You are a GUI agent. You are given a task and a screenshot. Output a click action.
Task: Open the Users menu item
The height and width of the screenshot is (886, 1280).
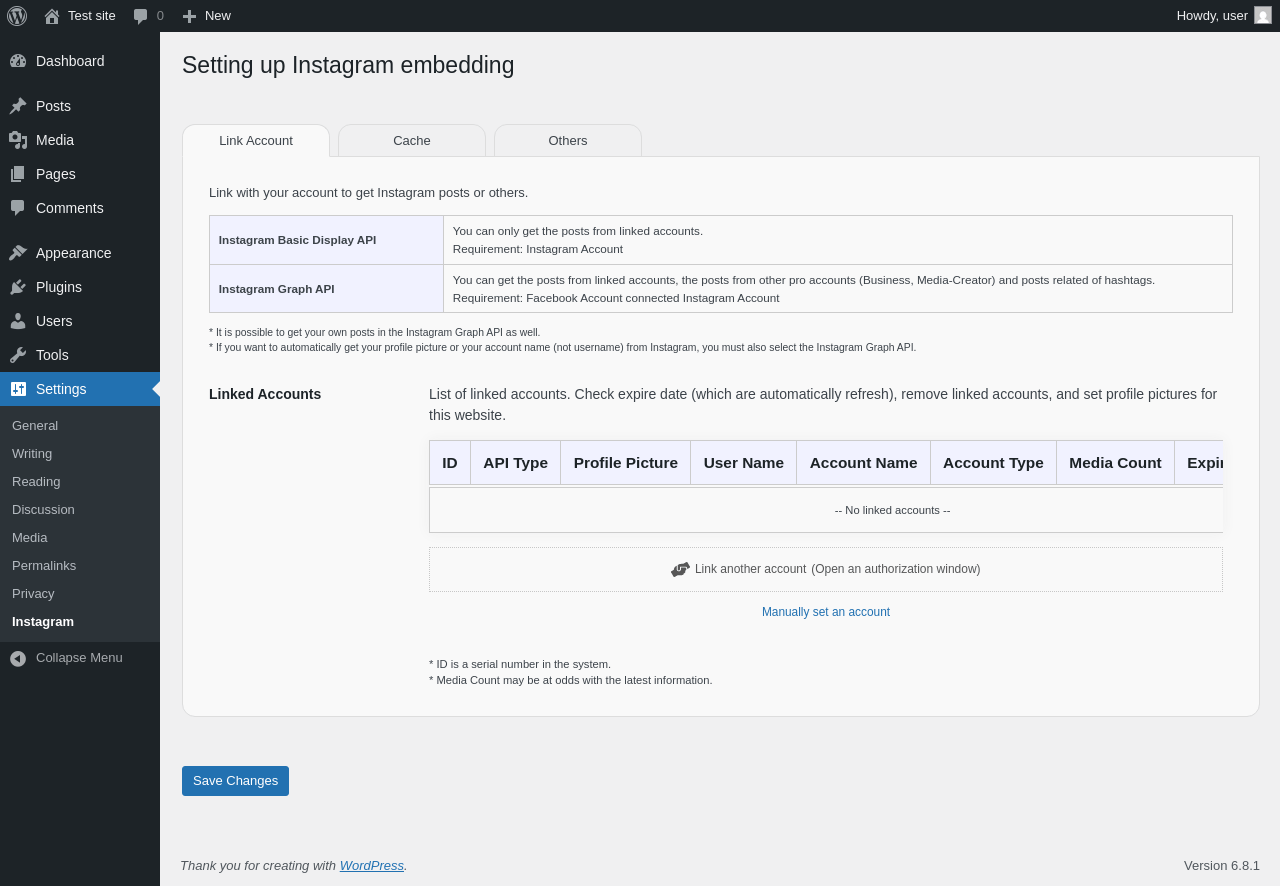[x=54, y=321]
